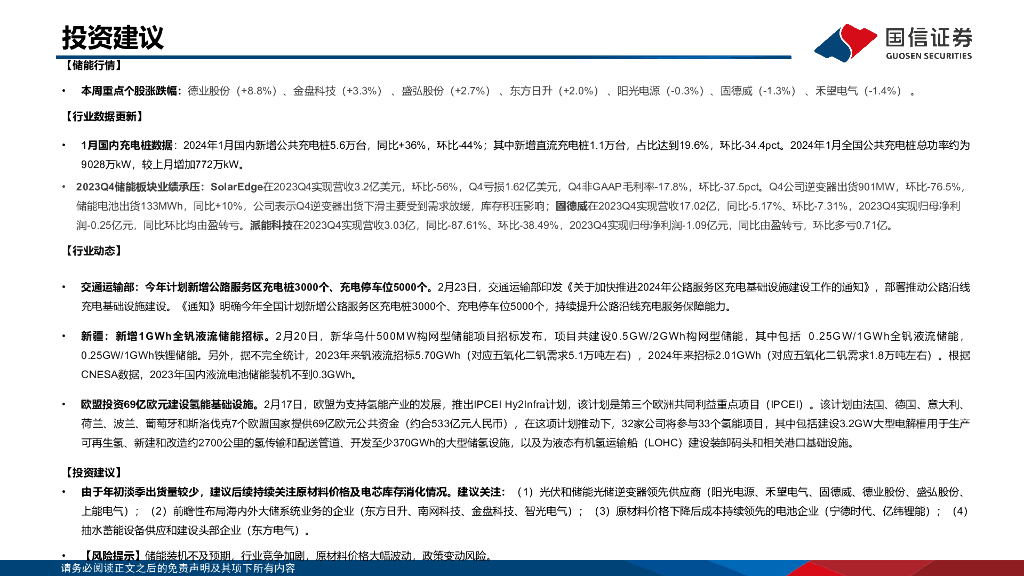
Task: Select 金盘科技（+3.3%）
Action: [338, 91]
